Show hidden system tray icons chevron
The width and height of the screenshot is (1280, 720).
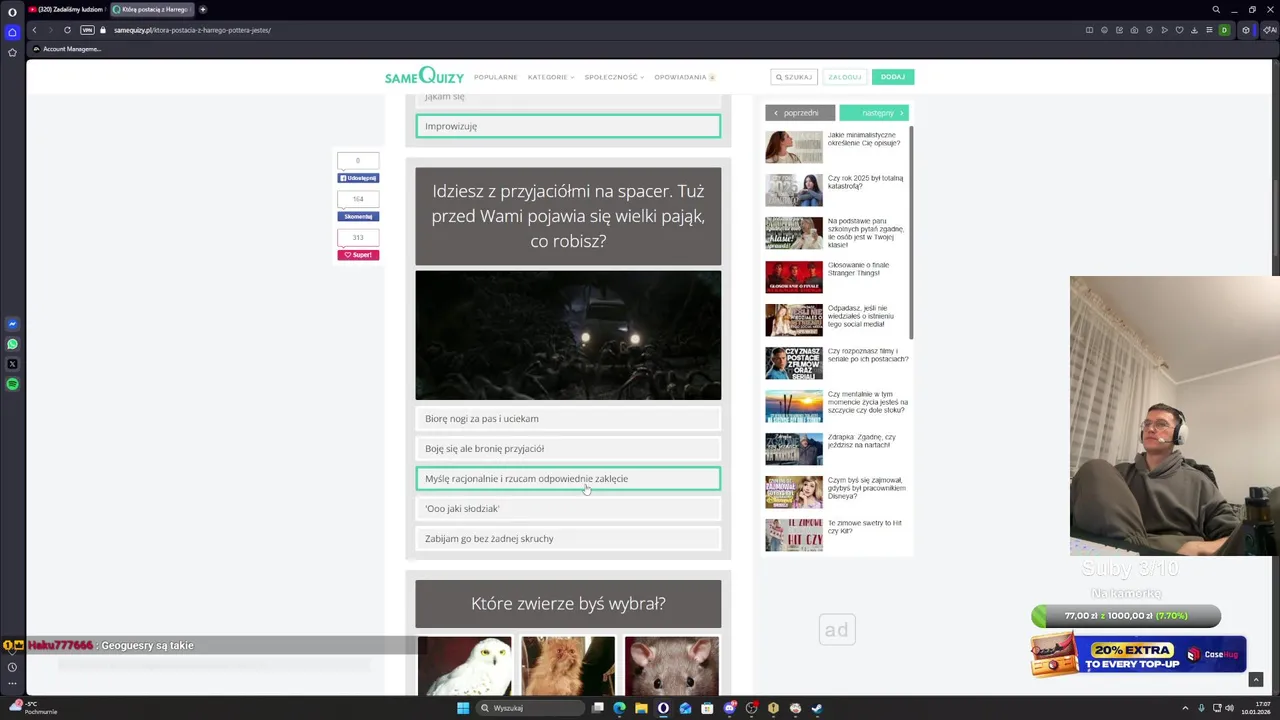coord(1185,708)
